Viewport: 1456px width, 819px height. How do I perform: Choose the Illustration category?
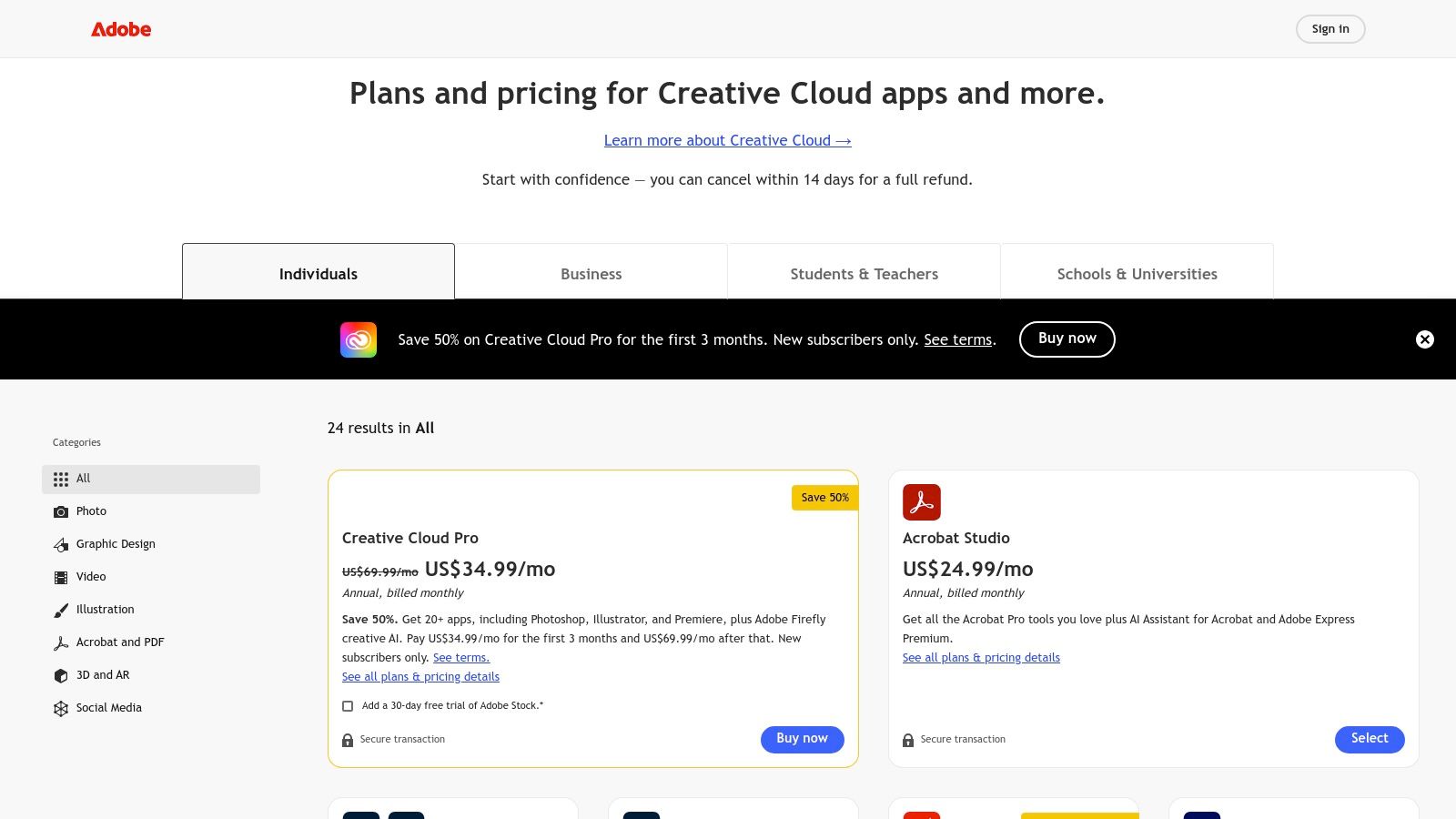click(105, 610)
